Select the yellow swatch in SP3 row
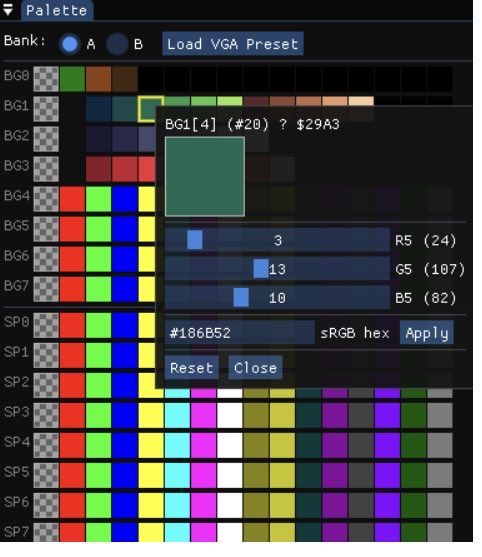The height and width of the screenshot is (557, 482). (151, 415)
